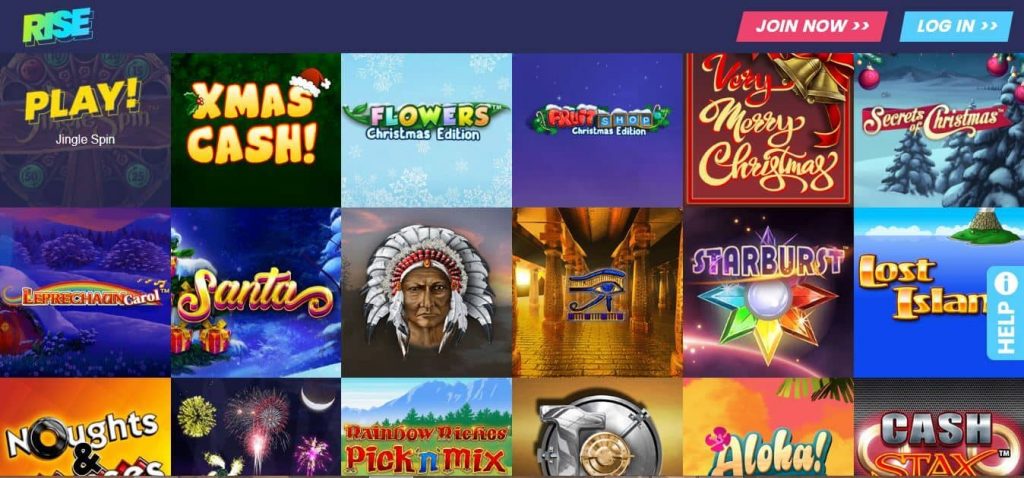Open the Eye of Horus game tile
Screen dimensions: 1024x478
tap(598, 293)
